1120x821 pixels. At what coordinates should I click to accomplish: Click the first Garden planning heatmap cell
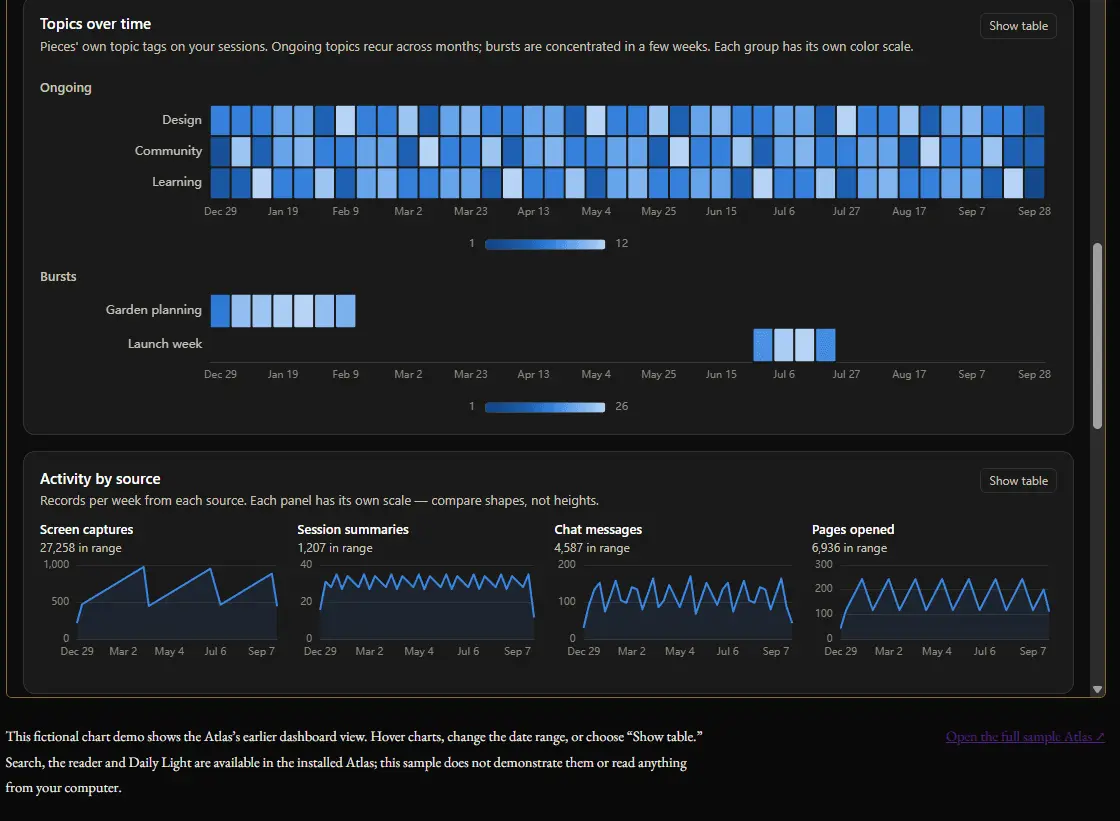[x=220, y=311]
